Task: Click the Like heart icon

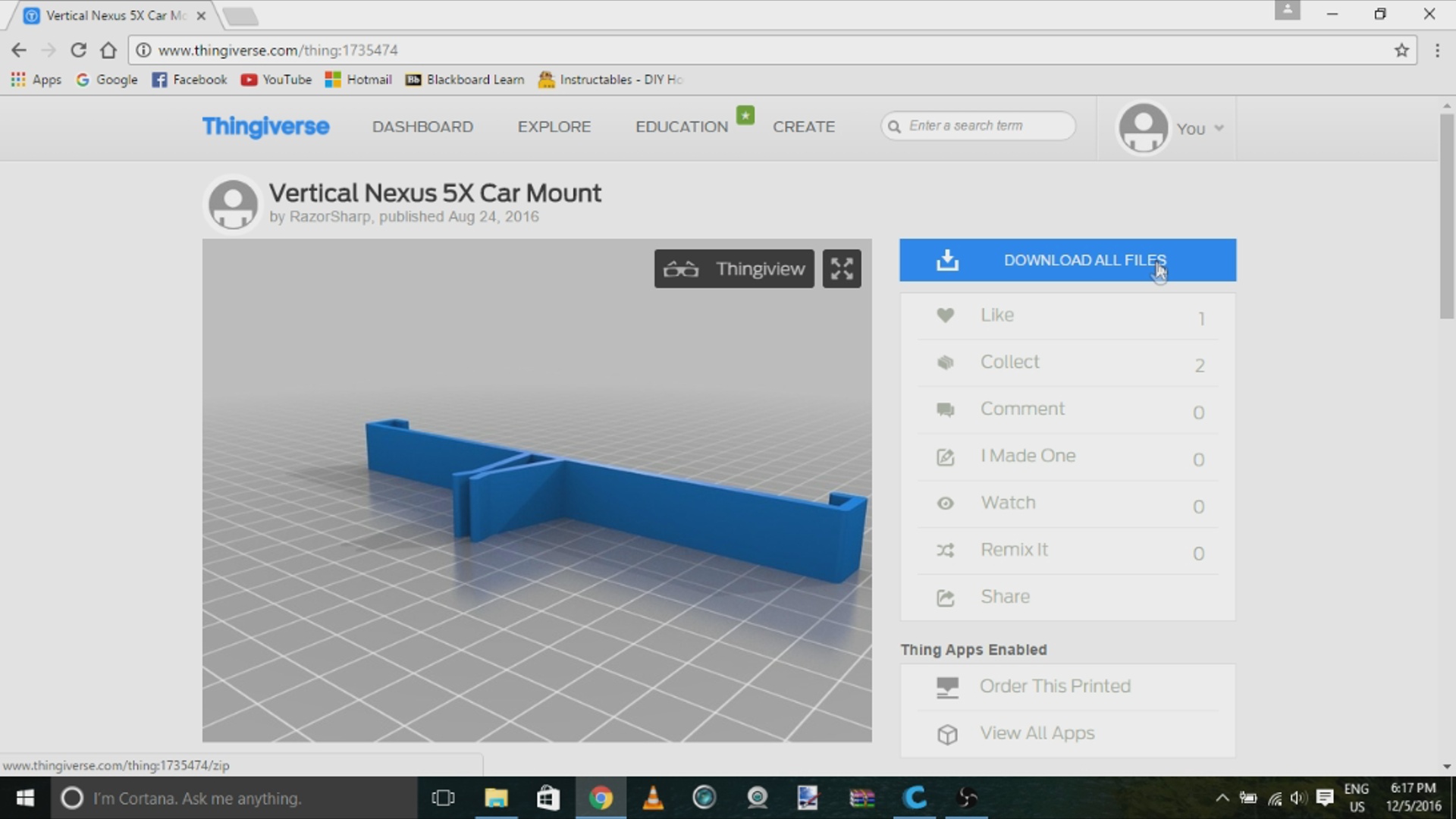Action: 945,315
